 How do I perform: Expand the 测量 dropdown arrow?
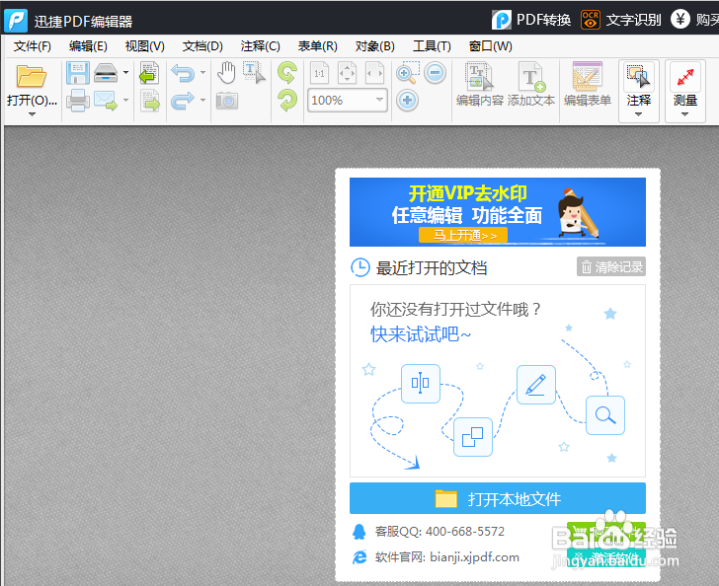tap(685, 115)
